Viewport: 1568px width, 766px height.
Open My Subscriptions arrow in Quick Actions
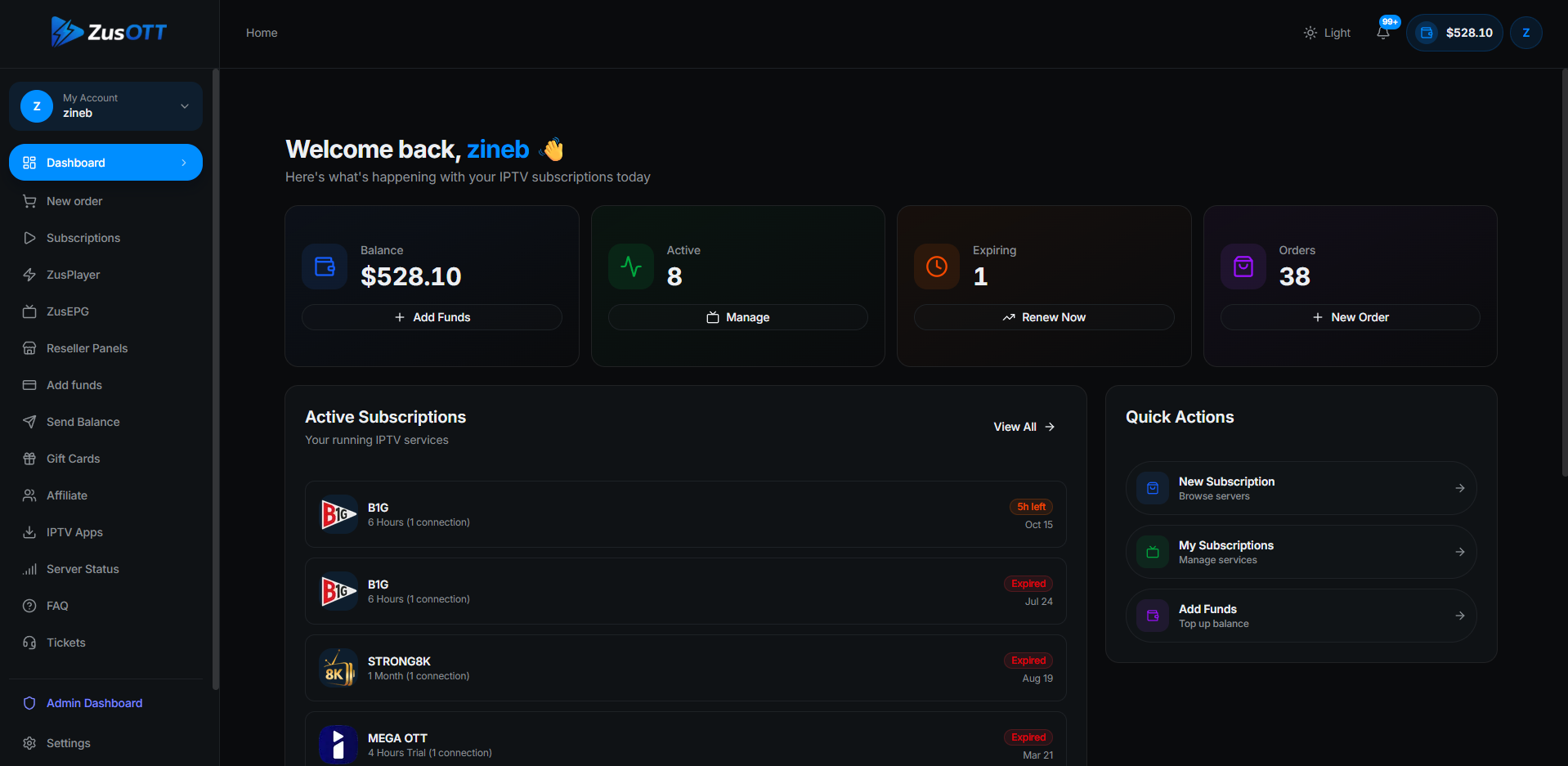click(1459, 552)
